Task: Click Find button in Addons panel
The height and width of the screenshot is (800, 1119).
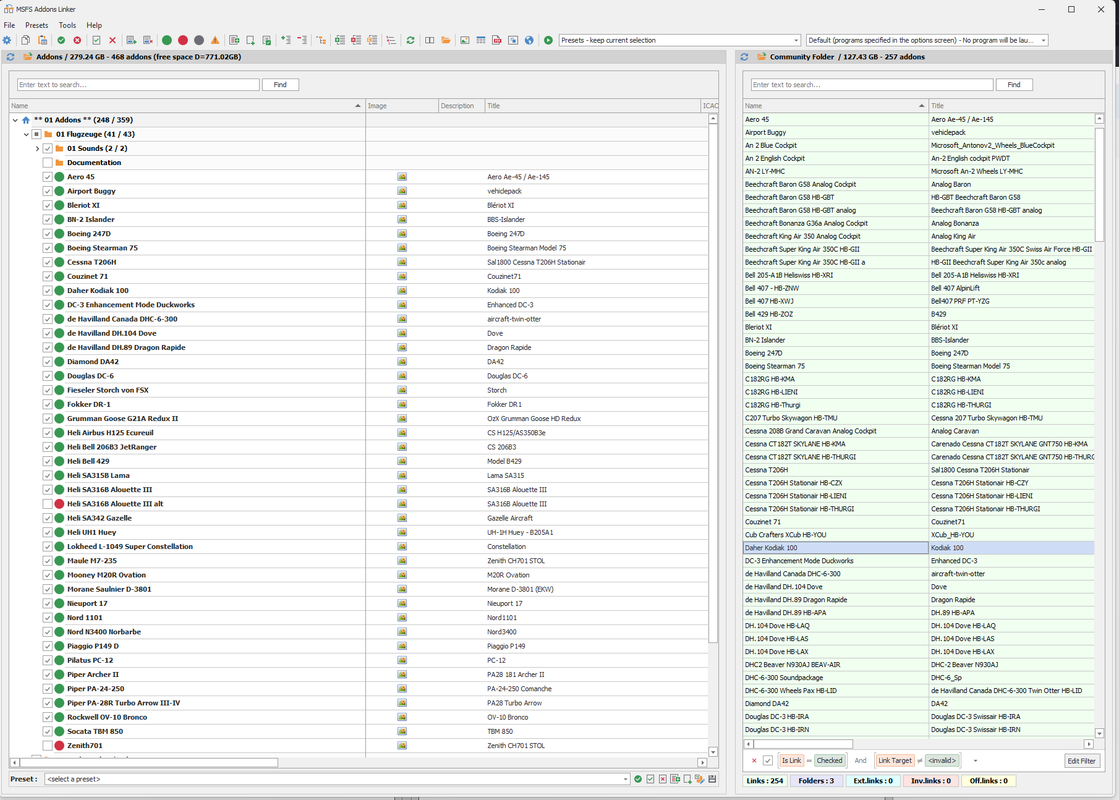Action: pyautogui.click(x=280, y=85)
